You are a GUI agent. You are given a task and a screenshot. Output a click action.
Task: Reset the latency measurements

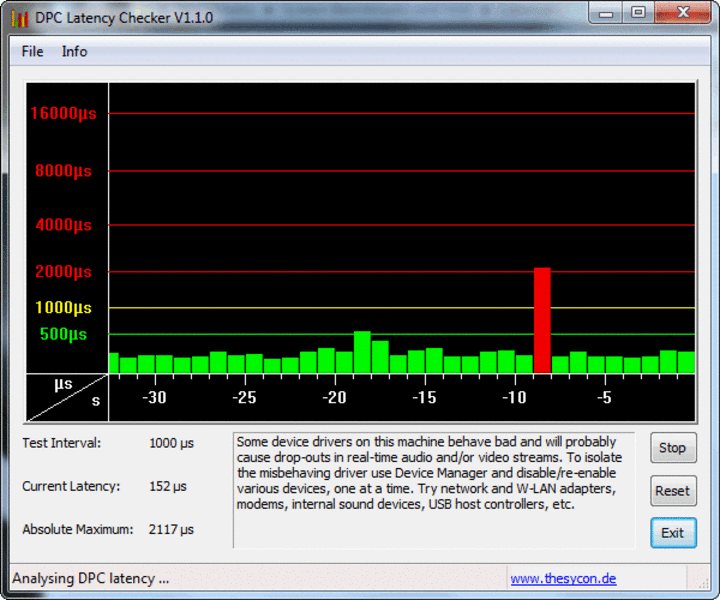click(x=672, y=491)
